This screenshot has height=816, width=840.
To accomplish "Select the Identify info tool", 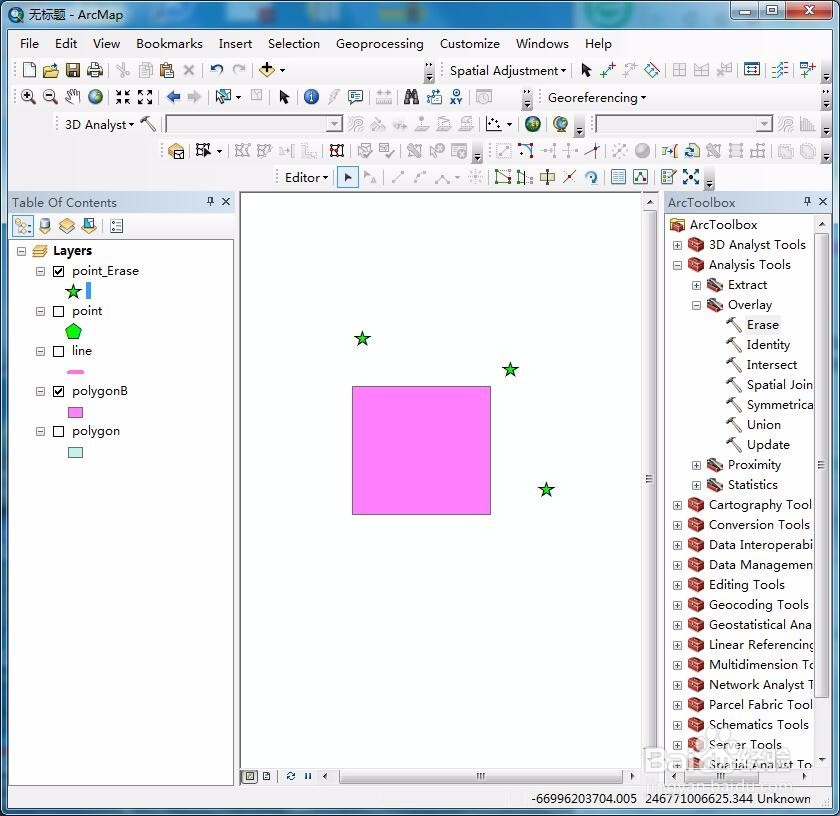I will (x=311, y=97).
